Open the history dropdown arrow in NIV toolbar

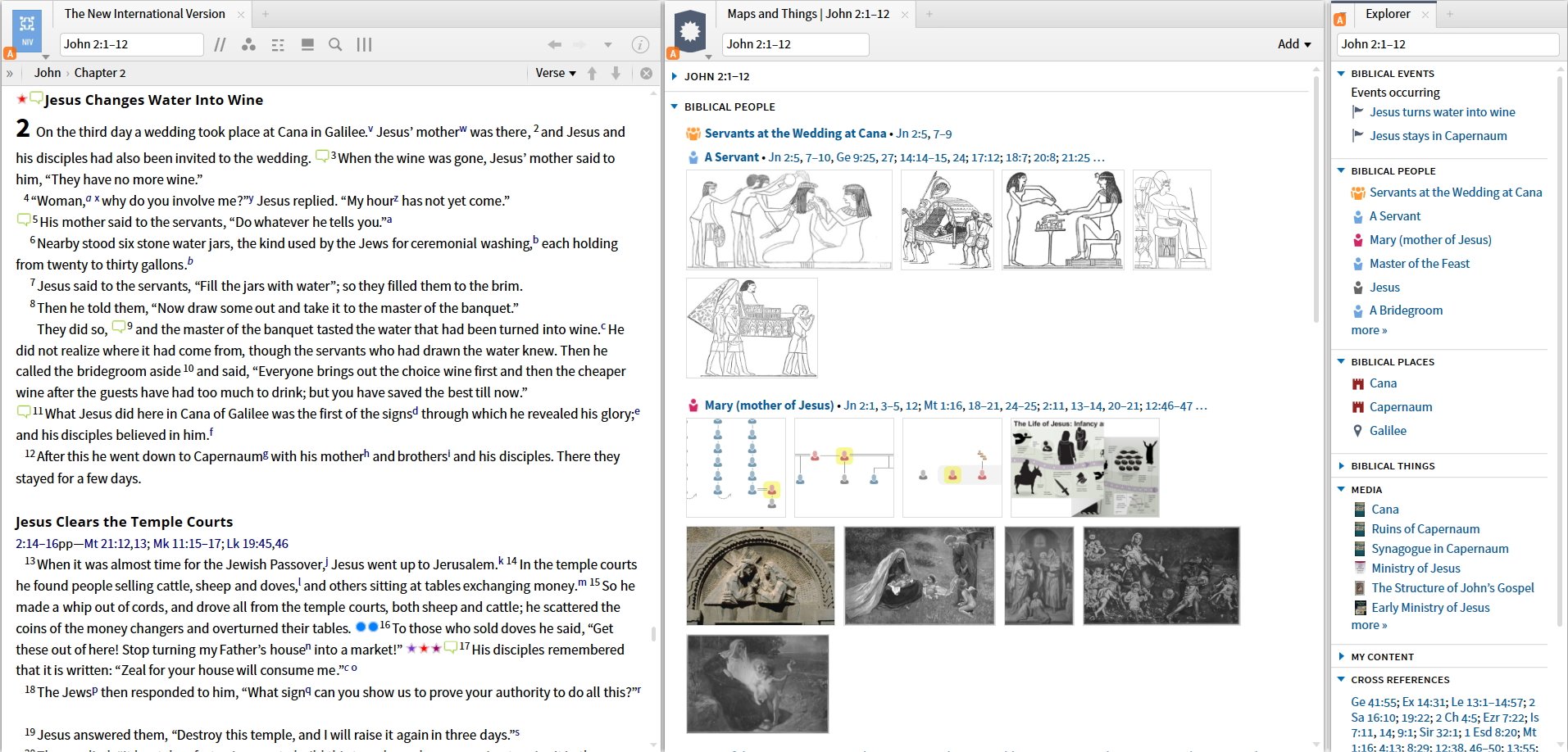(607, 45)
